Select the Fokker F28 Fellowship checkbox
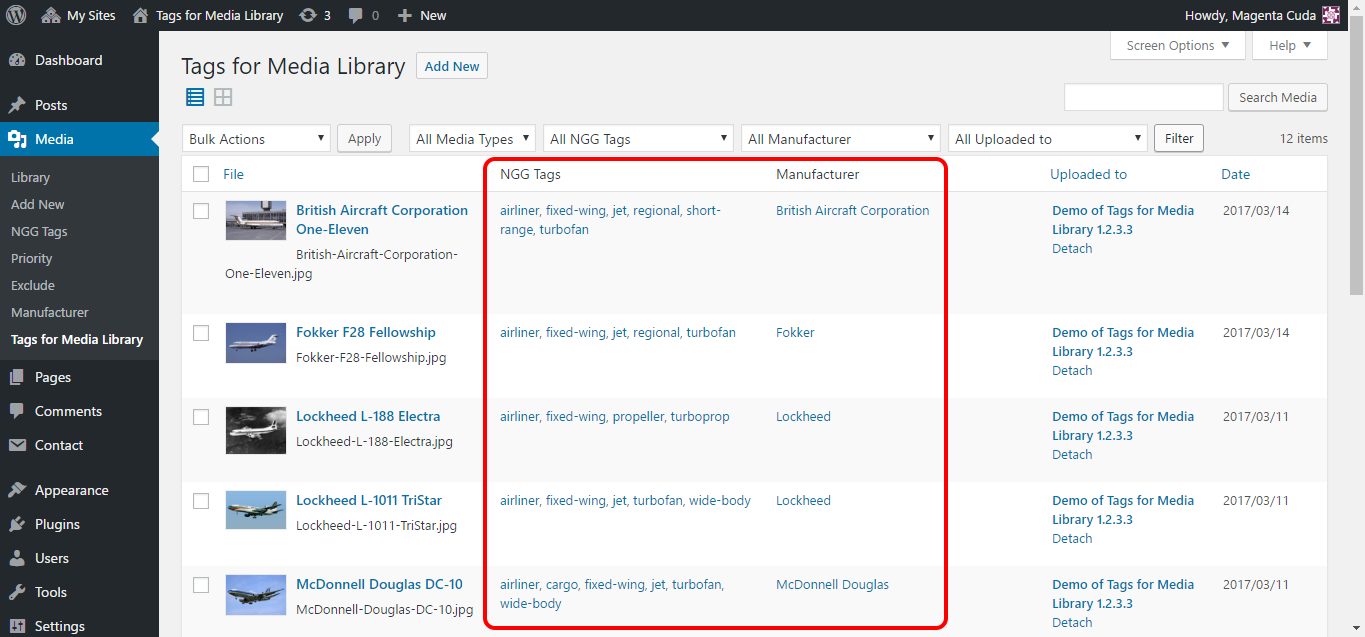Screen dimensions: 1365x637 (x=201, y=333)
